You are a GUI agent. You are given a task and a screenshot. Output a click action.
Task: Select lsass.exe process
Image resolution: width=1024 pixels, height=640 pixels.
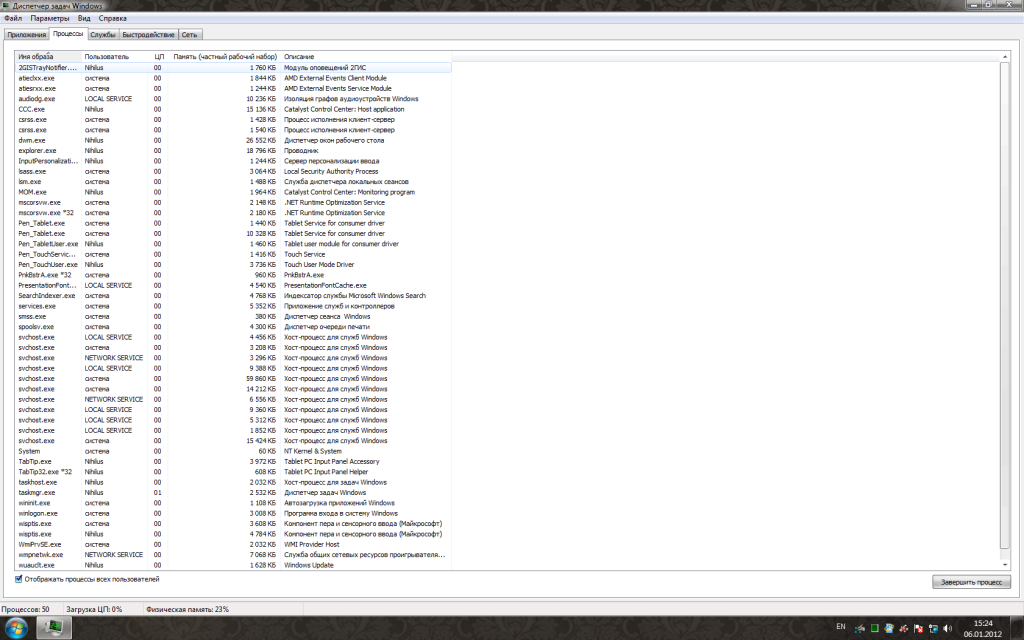pos(233,171)
